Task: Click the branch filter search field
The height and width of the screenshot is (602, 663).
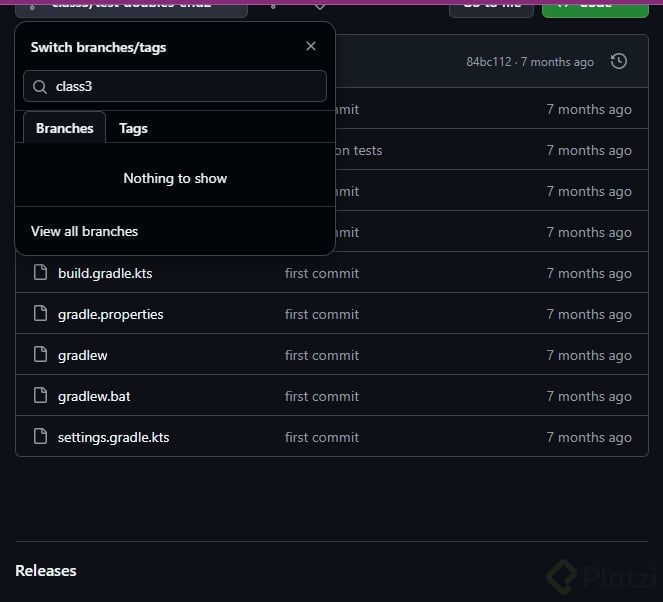Action: 185,86
